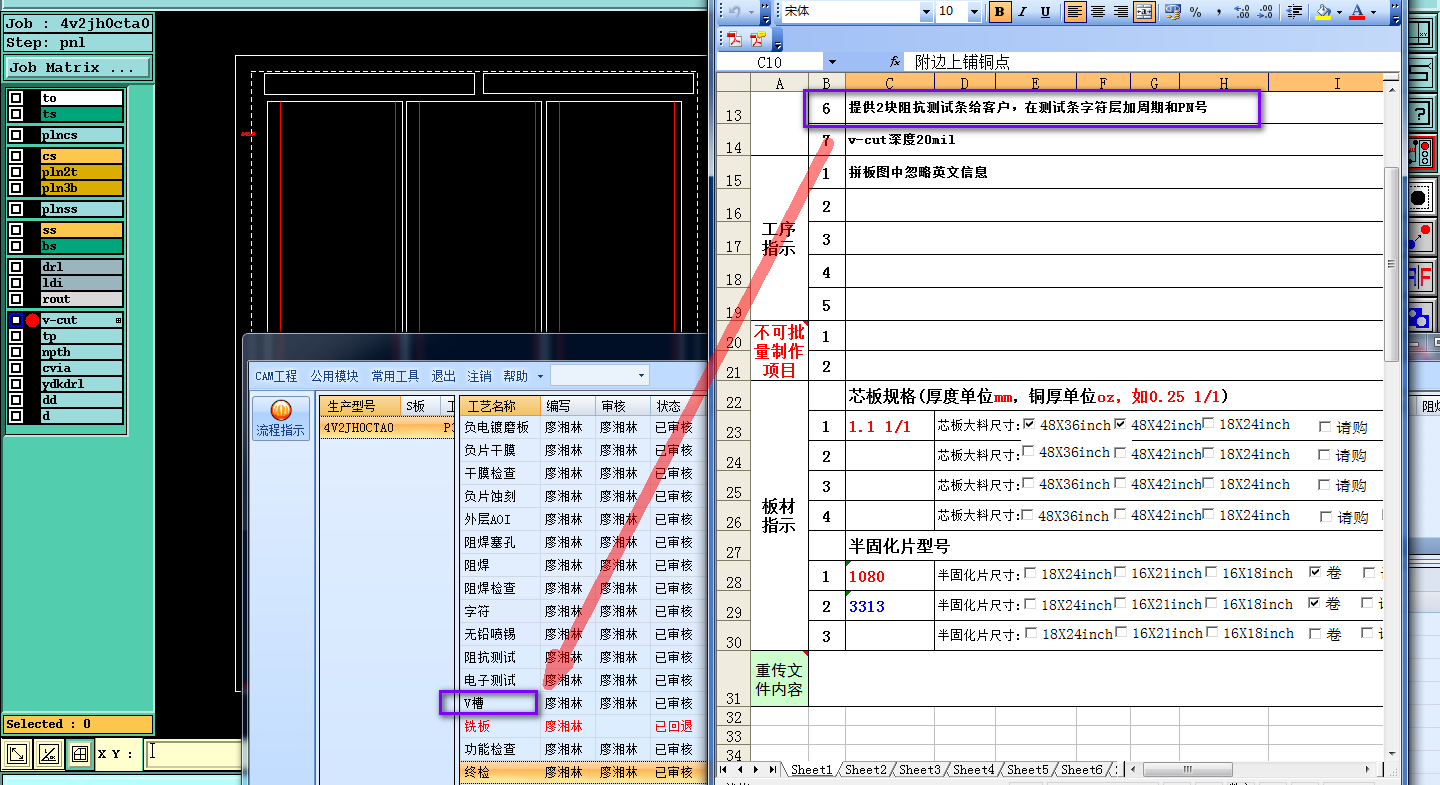The height and width of the screenshot is (785, 1440).
Task: Open the font size dropdown
Action: (x=976, y=12)
